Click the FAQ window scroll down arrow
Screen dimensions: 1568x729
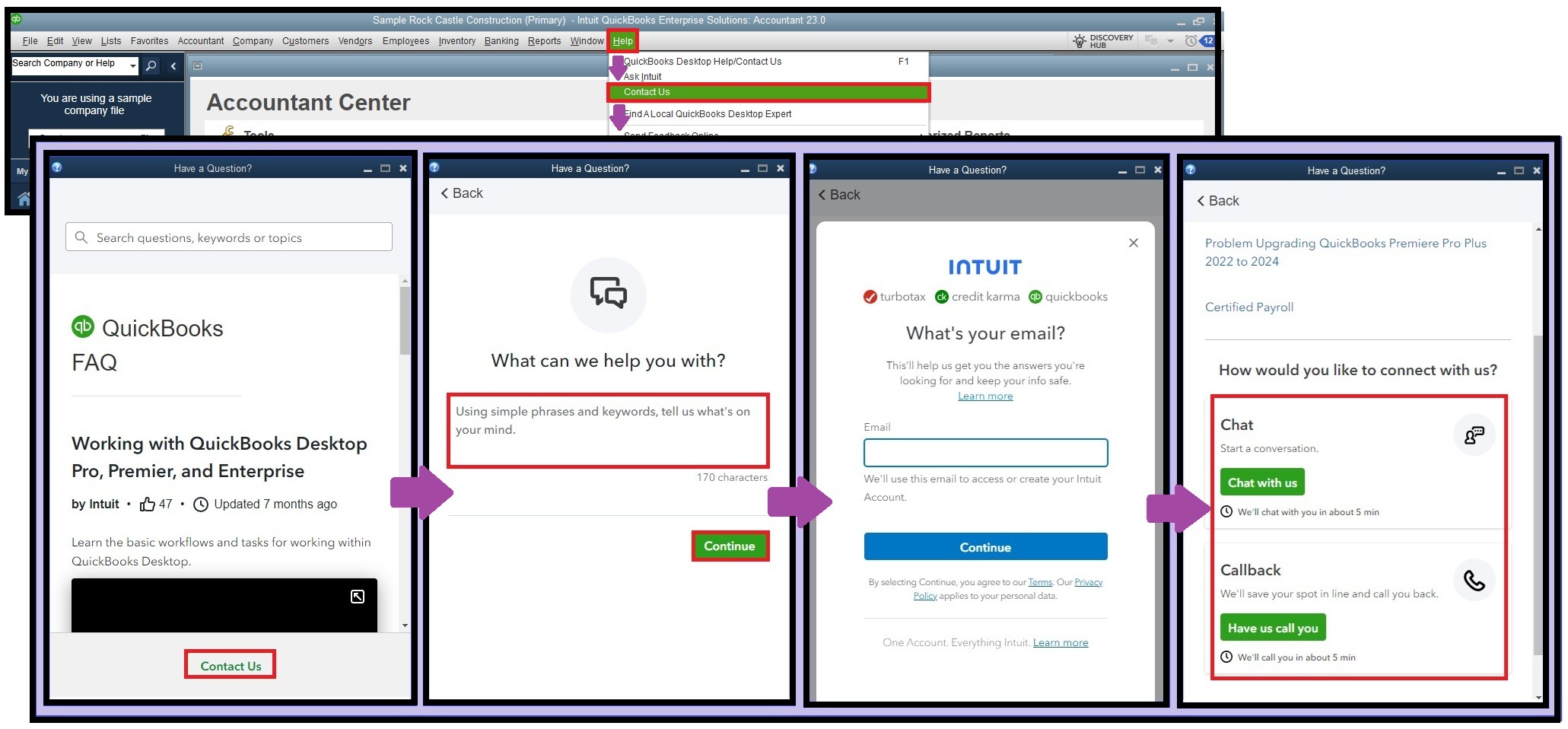[x=405, y=626]
